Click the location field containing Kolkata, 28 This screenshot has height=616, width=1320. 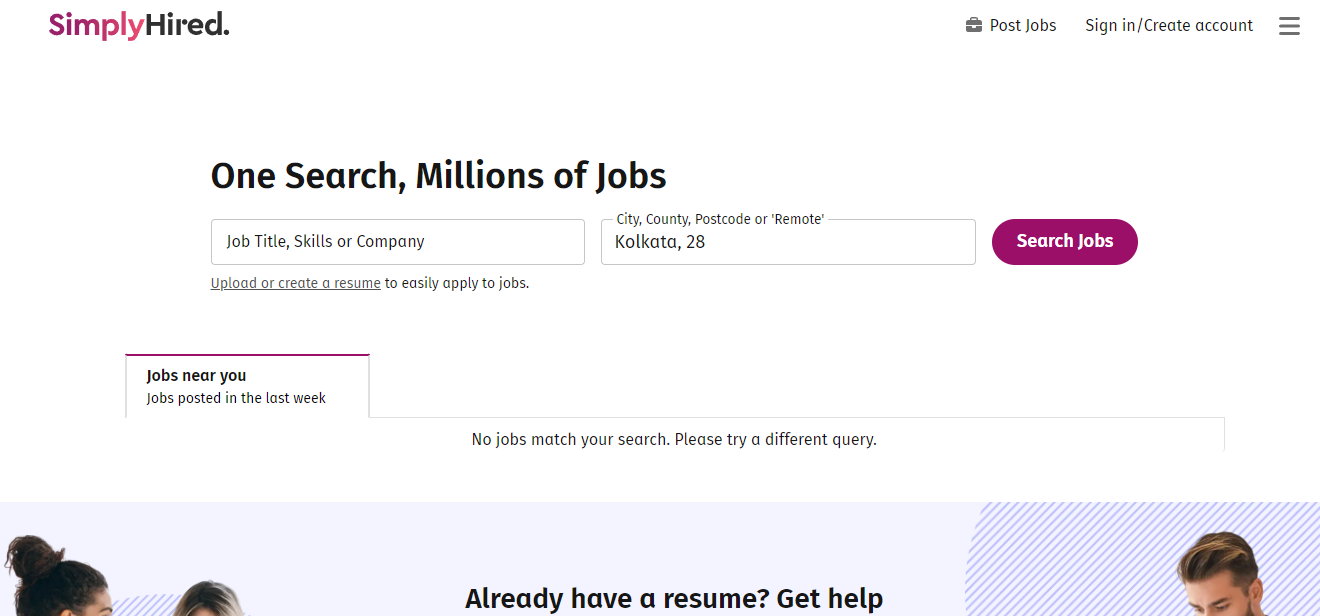pyautogui.click(x=788, y=242)
